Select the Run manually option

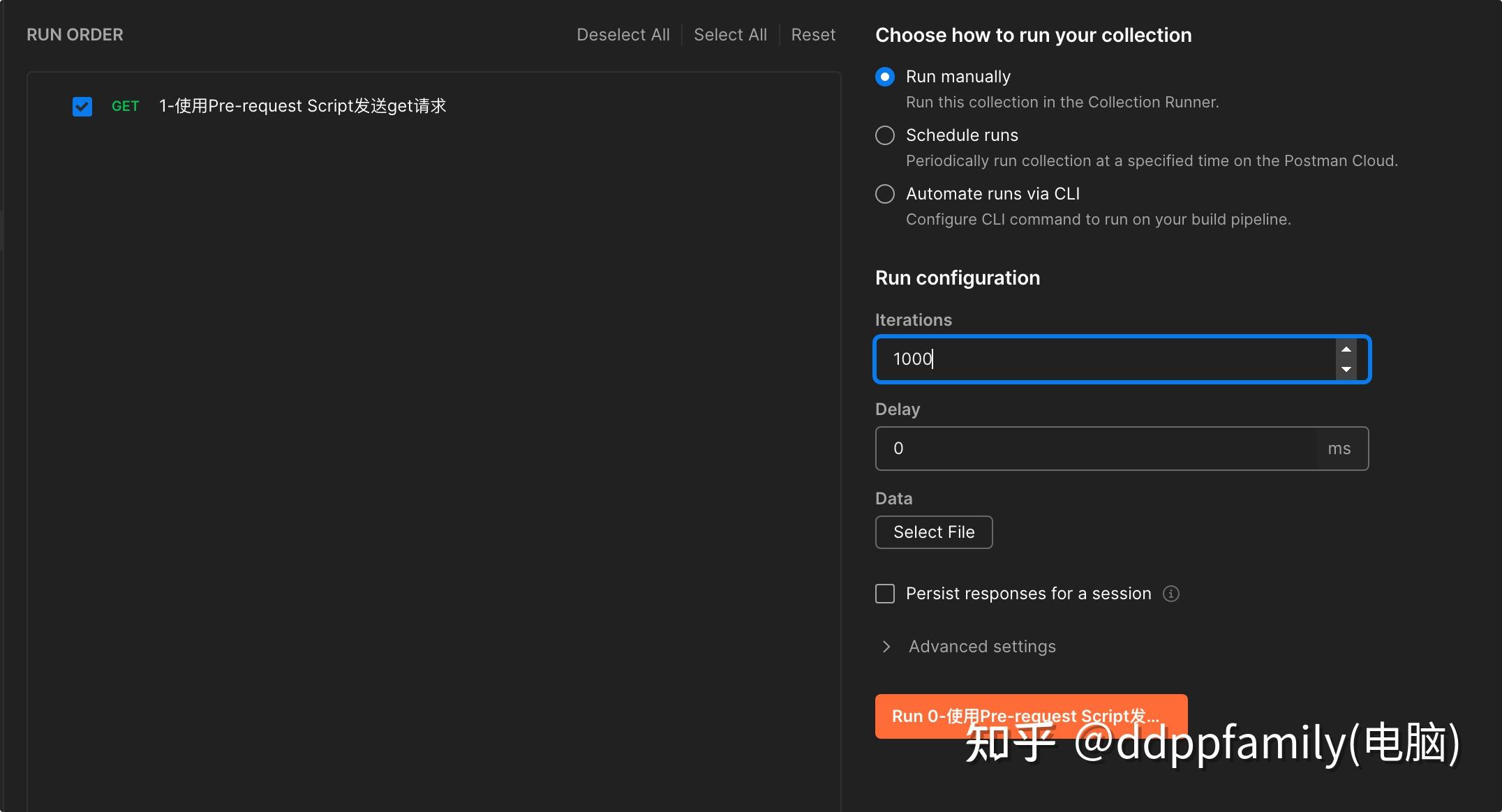pyautogui.click(x=884, y=77)
